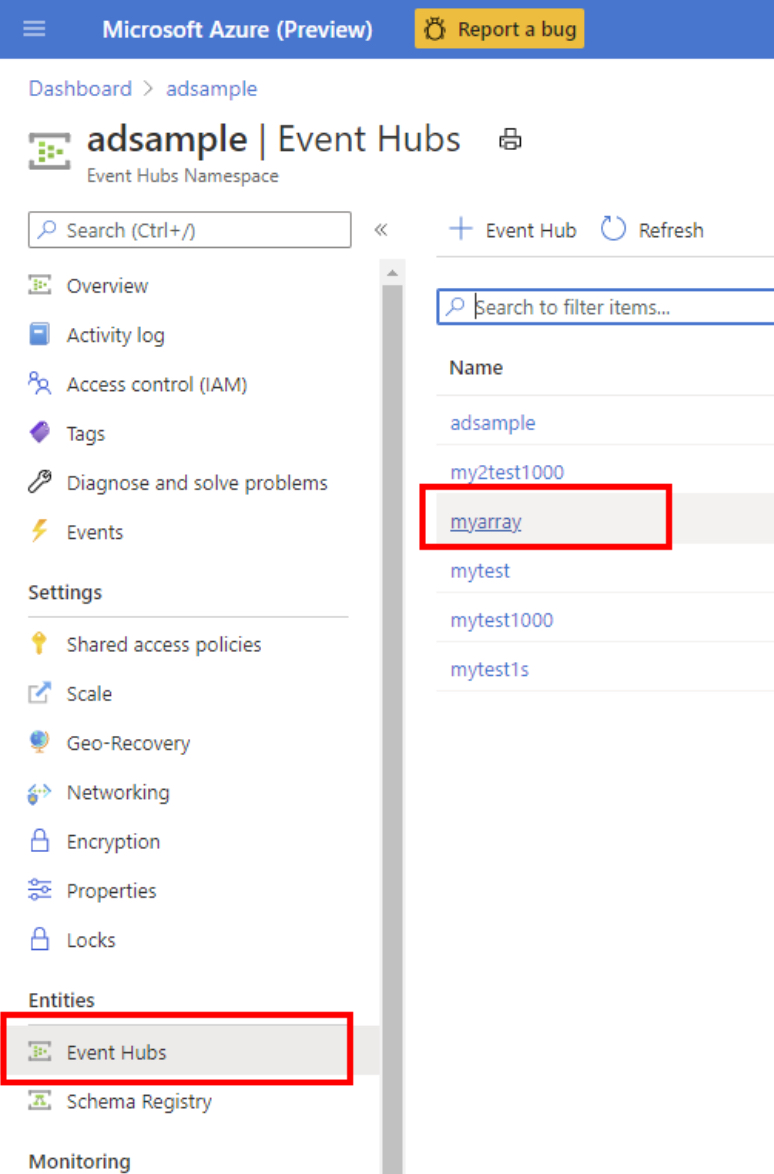
Task: Select the Geo-Recovery globe icon
Action: tap(39, 743)
